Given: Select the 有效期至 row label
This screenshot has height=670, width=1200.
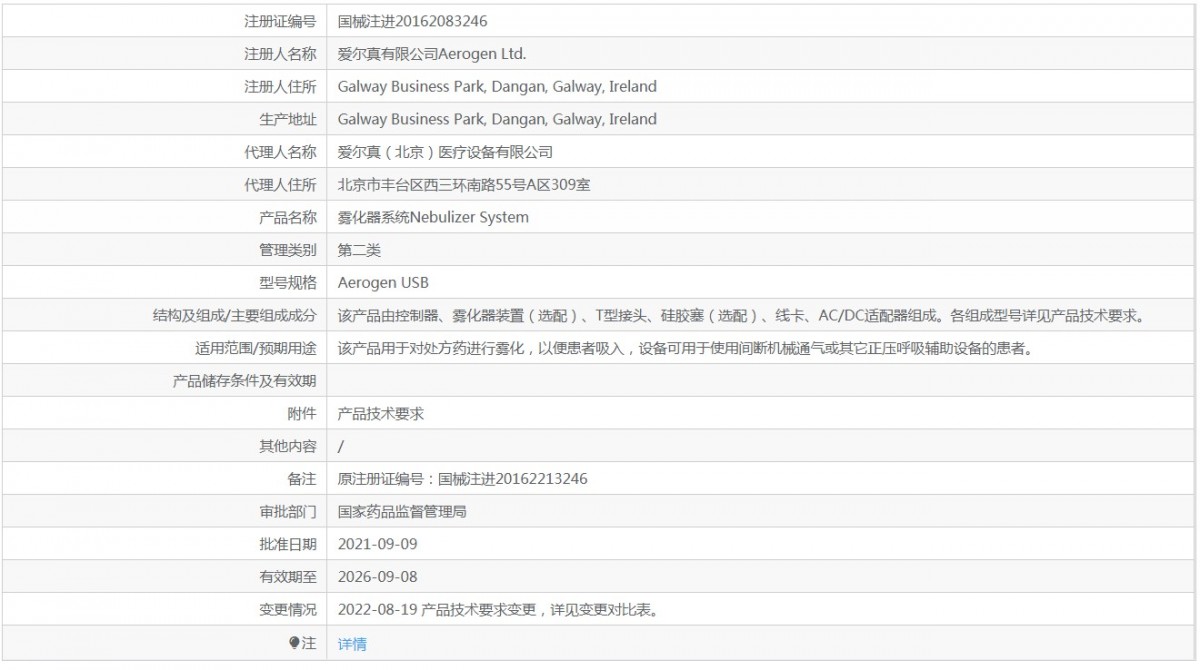Looking at the screenshot, I should [288, 577].
